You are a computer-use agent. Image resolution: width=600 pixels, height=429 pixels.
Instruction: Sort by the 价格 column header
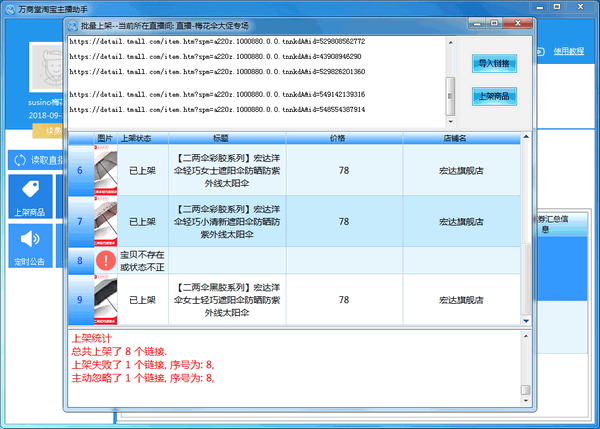coord(344,139)
